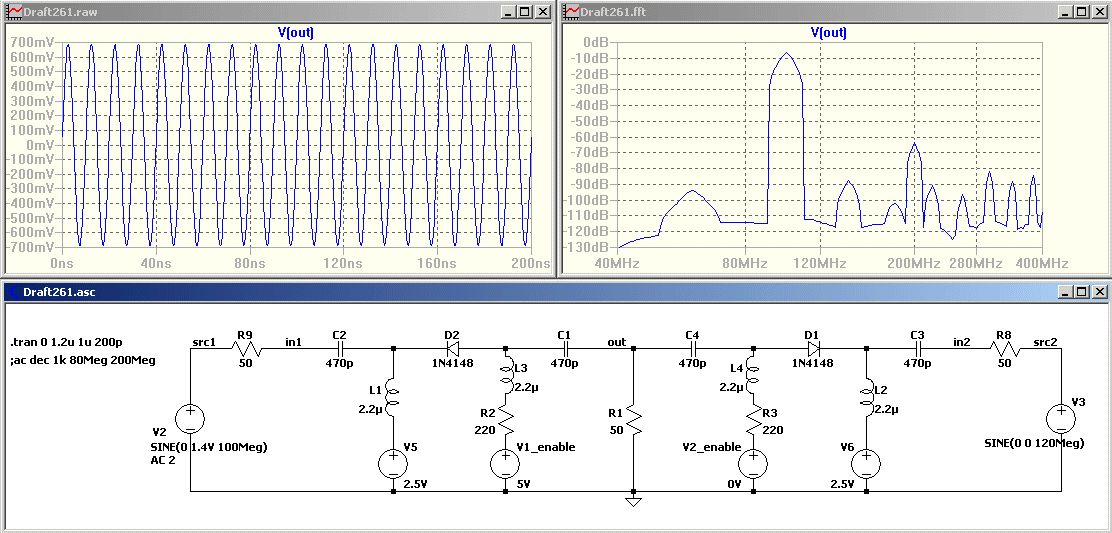This screenshot has width=1112, height=533.
Task: Click the V6 voltage source symbol
Action: (867, 464)
